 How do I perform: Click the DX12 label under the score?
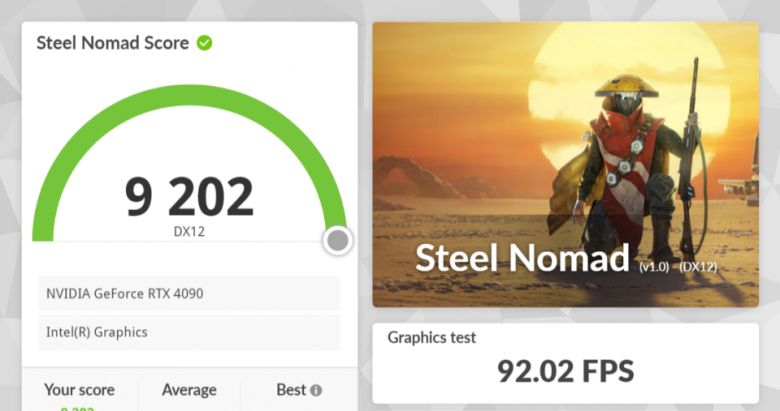click(x=189, y=231)
